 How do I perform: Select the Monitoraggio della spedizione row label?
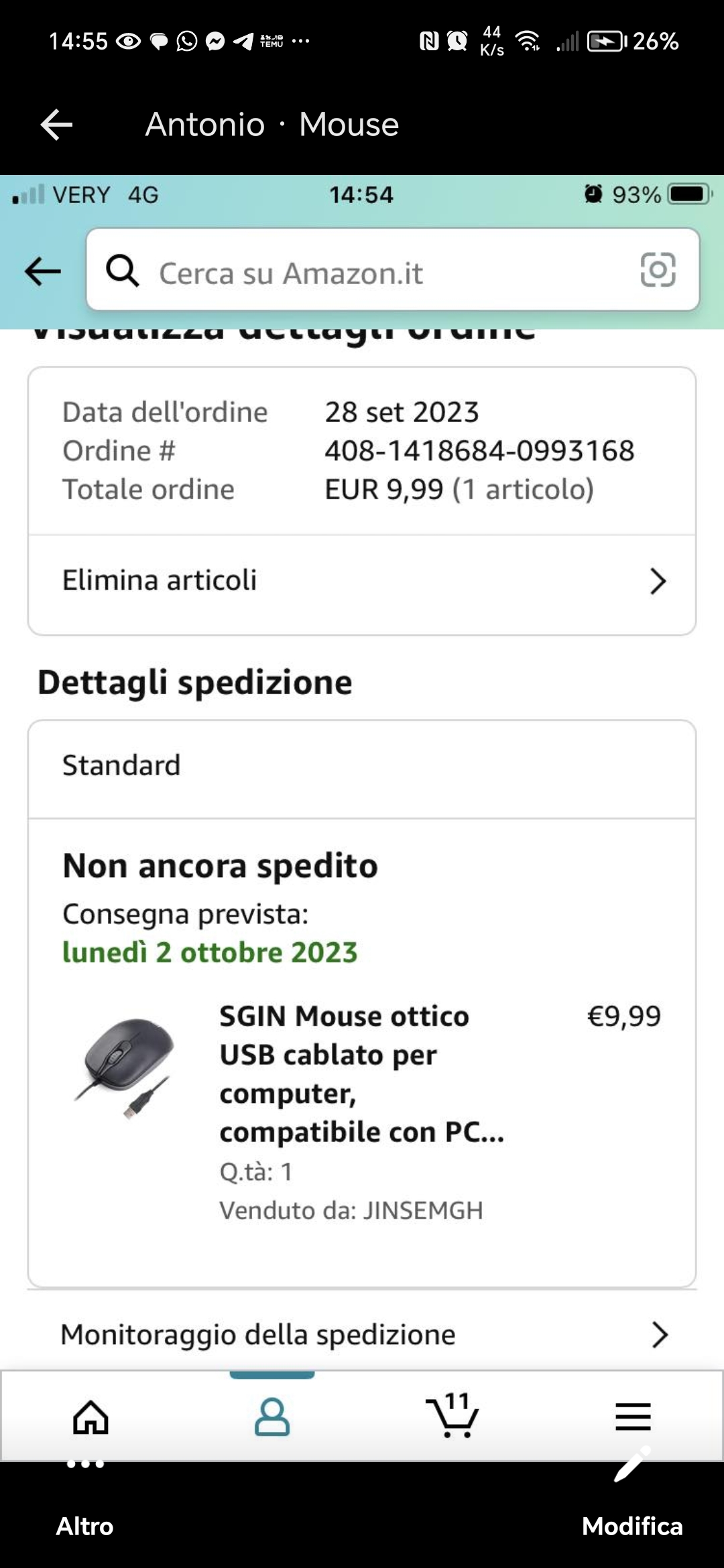pos(258,1335)
